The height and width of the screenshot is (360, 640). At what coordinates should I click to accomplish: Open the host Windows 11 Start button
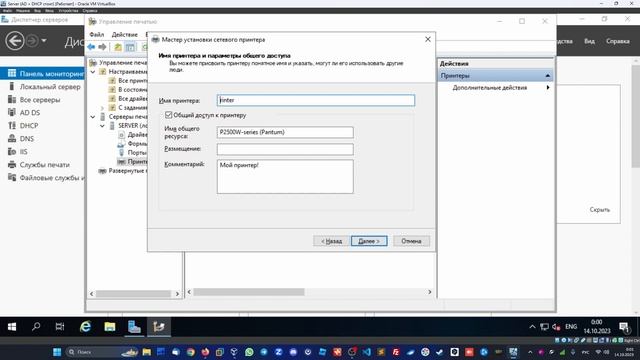click(x=57, y=352)
